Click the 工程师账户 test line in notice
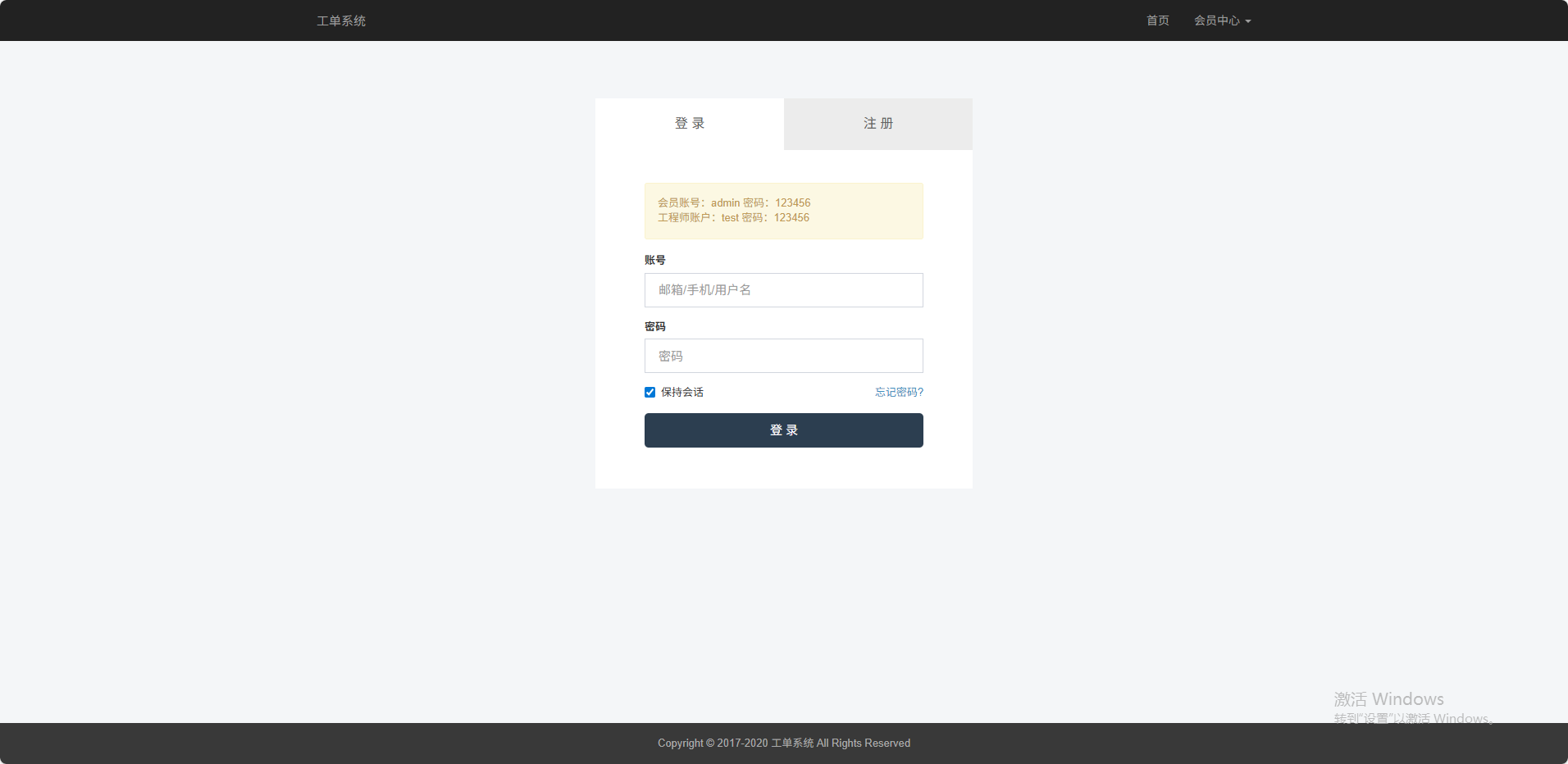 coord(733,217)
